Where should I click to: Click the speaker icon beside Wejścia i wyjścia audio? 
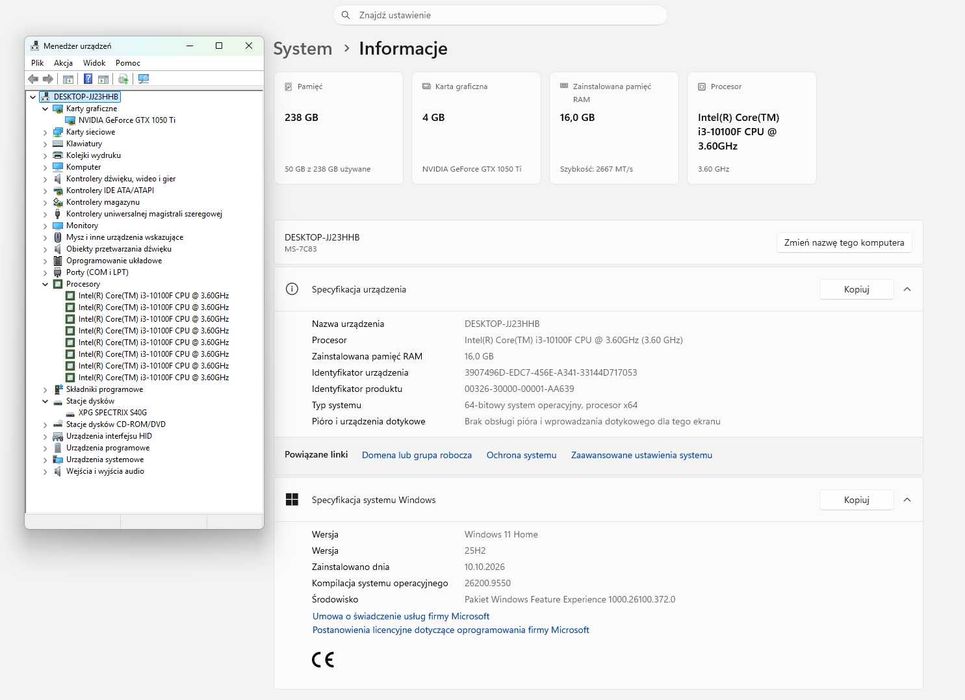58,471
